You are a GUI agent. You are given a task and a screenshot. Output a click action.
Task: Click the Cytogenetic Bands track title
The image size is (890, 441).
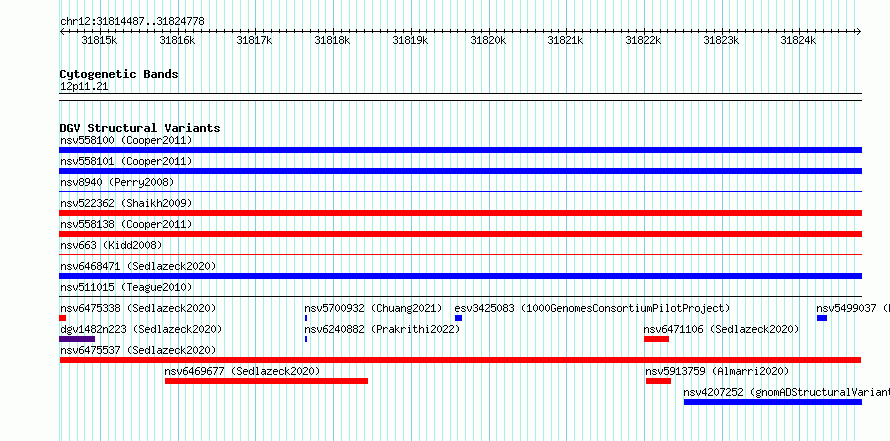point(119,74)
